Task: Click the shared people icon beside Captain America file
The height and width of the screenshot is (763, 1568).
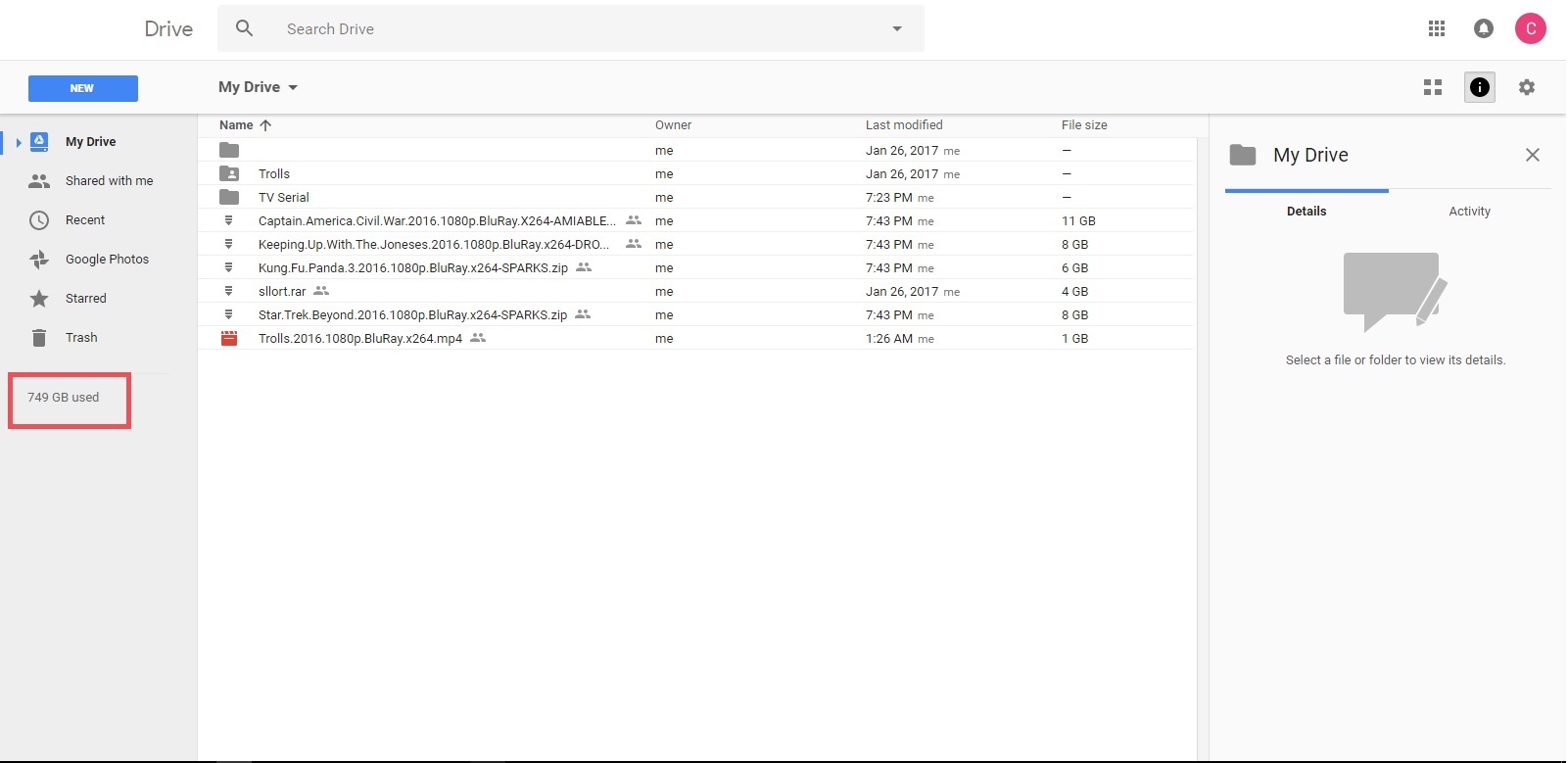Action: [x=634, y=220]
